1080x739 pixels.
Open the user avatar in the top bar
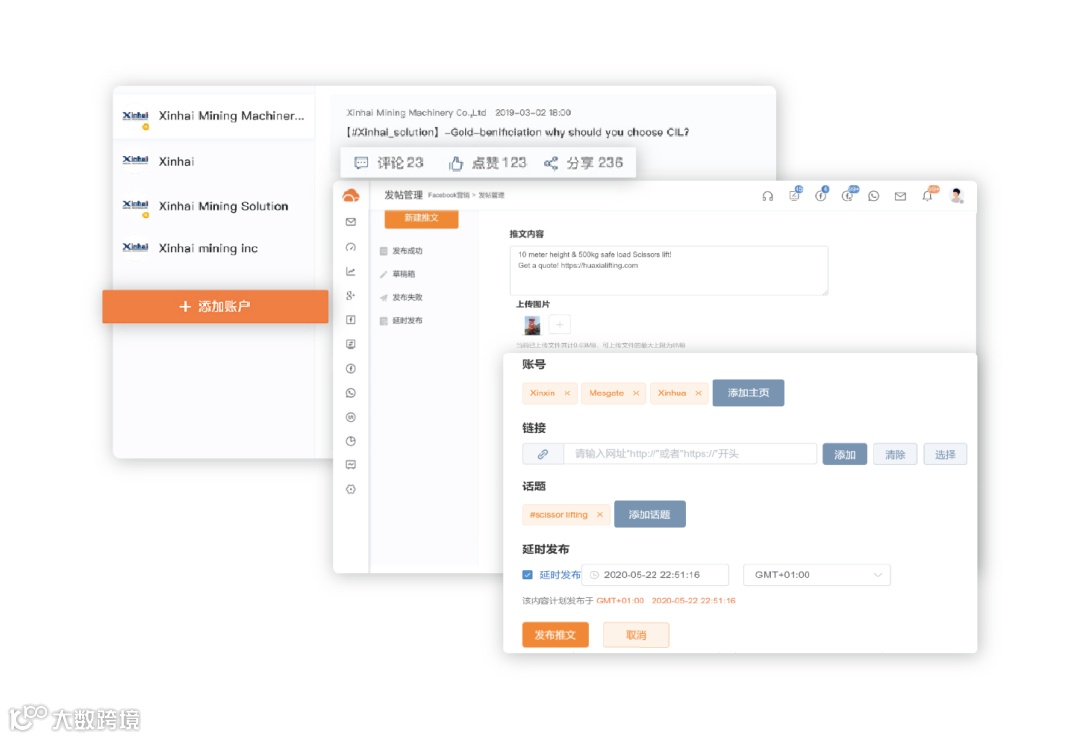coord(956,196)
